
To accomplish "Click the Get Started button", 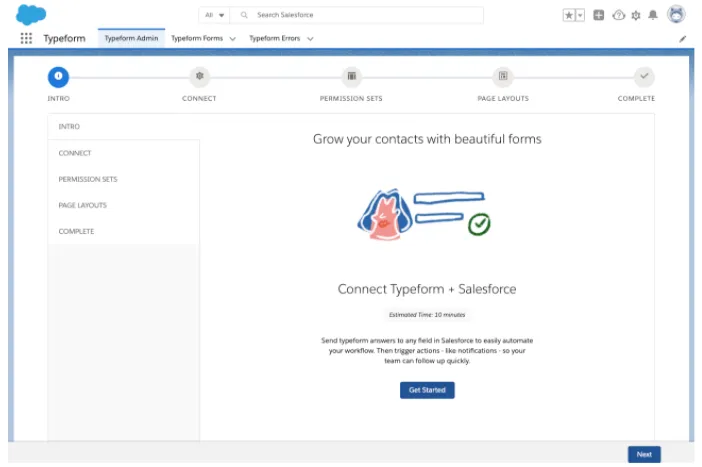I will 427,390.
